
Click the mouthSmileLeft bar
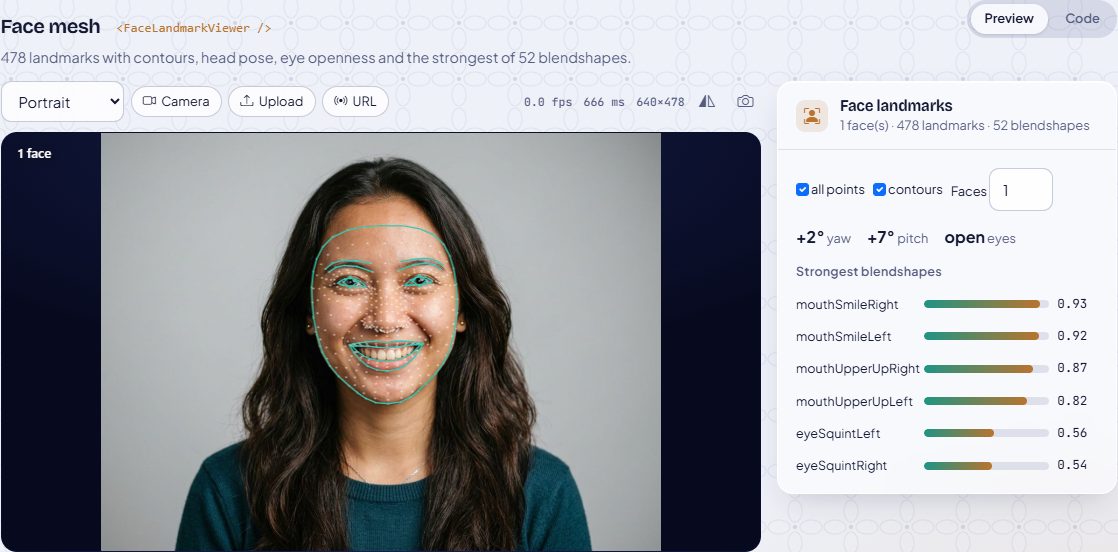click(x=986, y=336)
